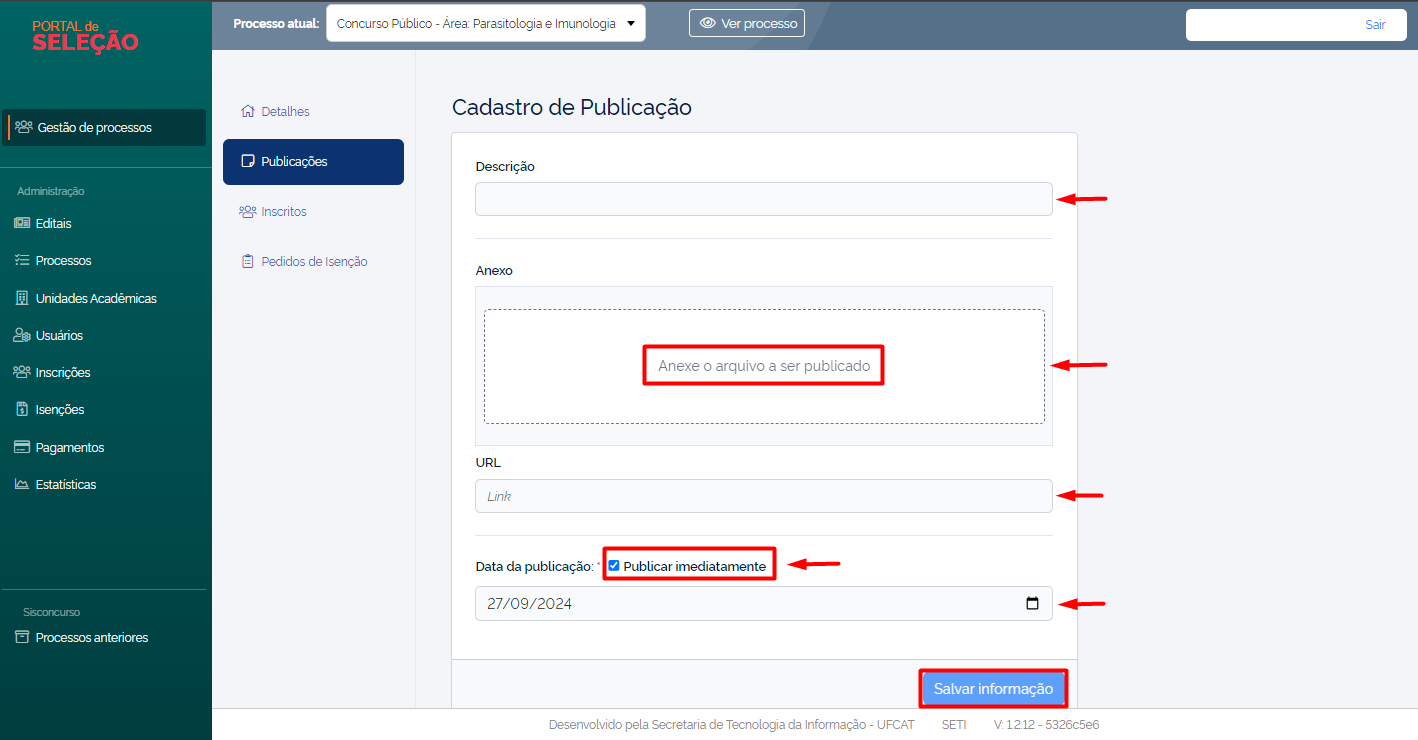Open the Detalhes tab label
The image size is (1418, 740).
pos(286,111)
